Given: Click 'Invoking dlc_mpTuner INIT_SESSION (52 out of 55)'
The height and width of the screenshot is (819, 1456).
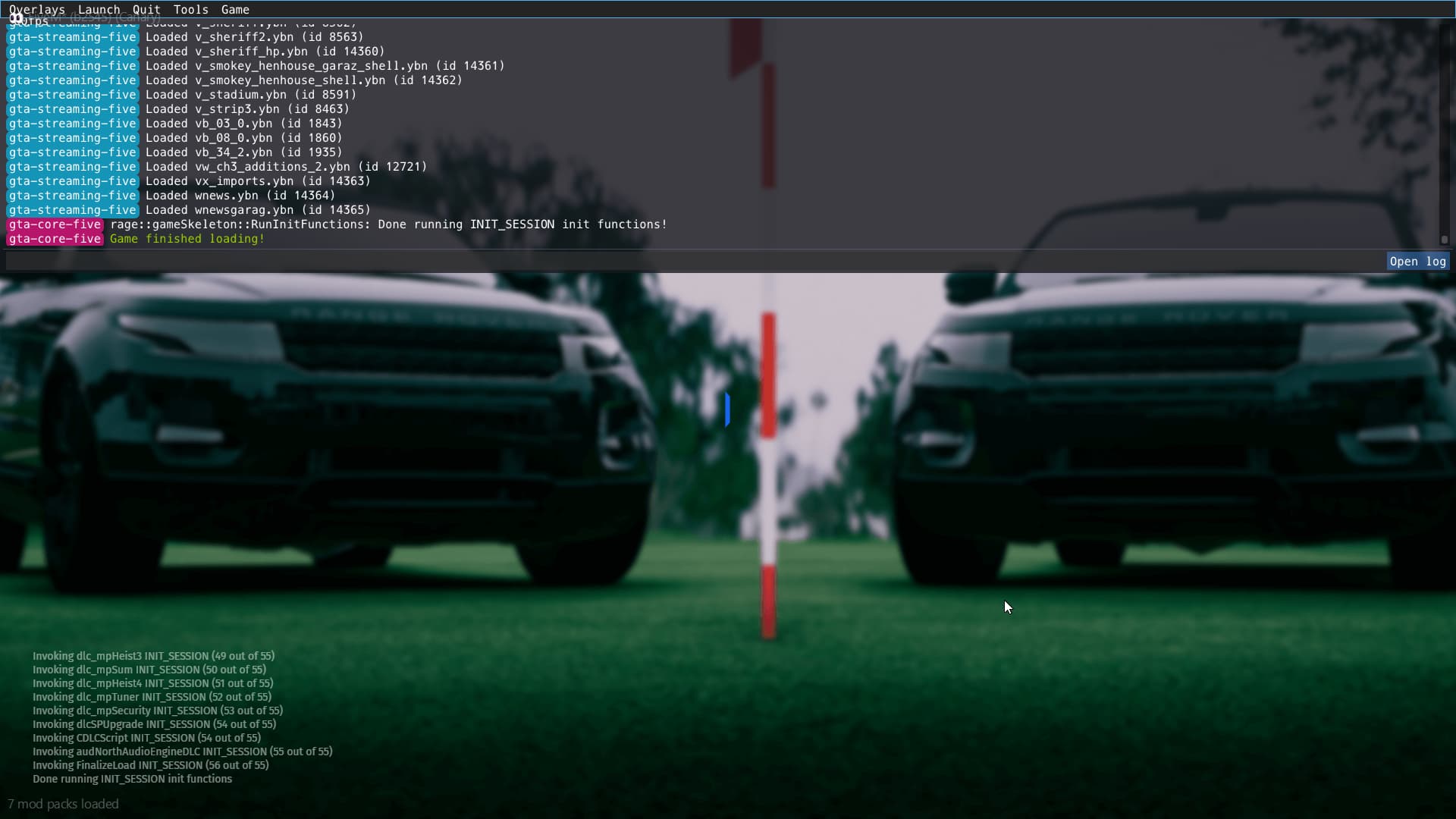Looking at the screenshot, I should (152, 697).
